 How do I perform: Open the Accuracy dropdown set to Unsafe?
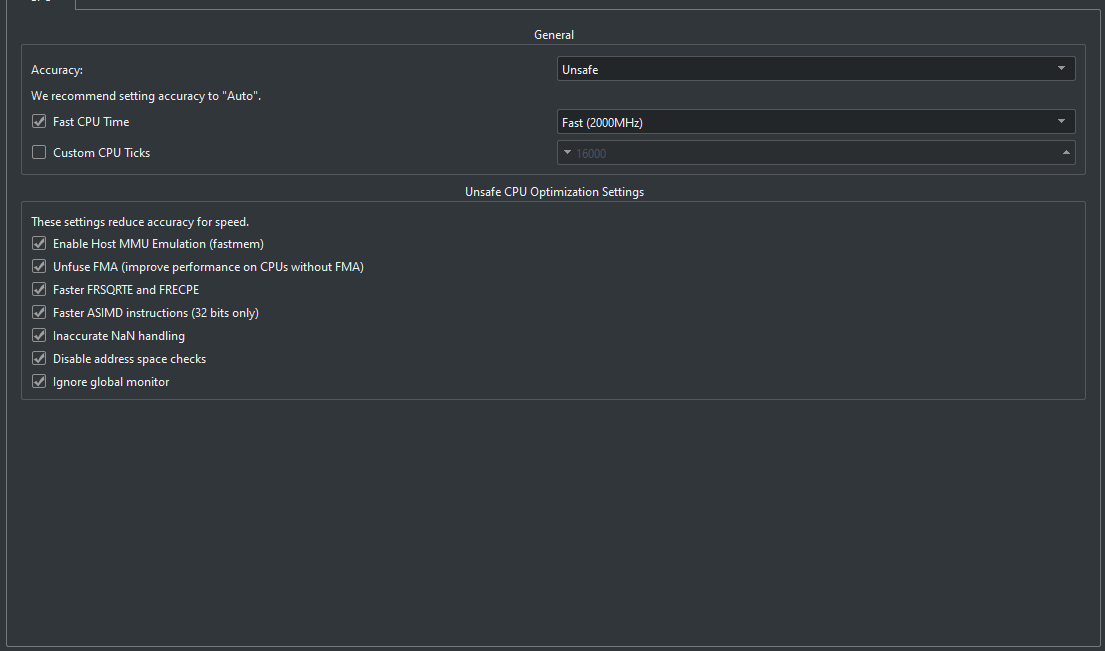coord(815,69)
